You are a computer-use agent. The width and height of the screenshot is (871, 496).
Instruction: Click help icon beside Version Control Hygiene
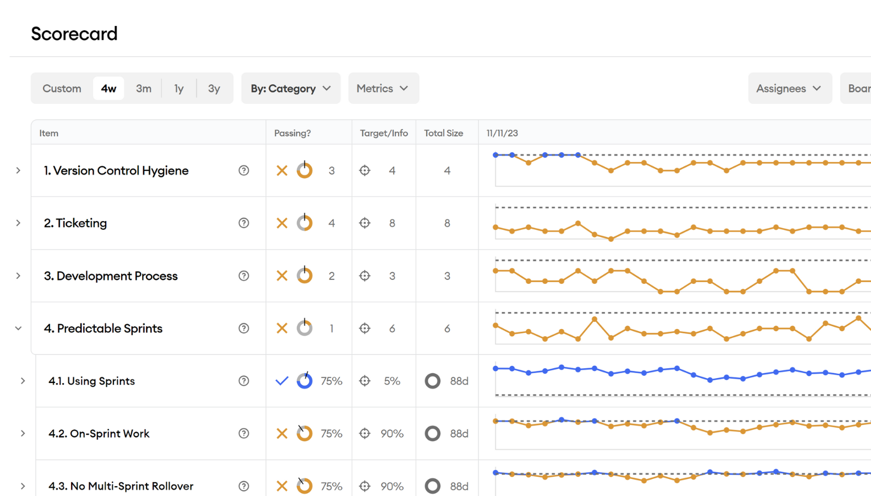tap(244, 171)
